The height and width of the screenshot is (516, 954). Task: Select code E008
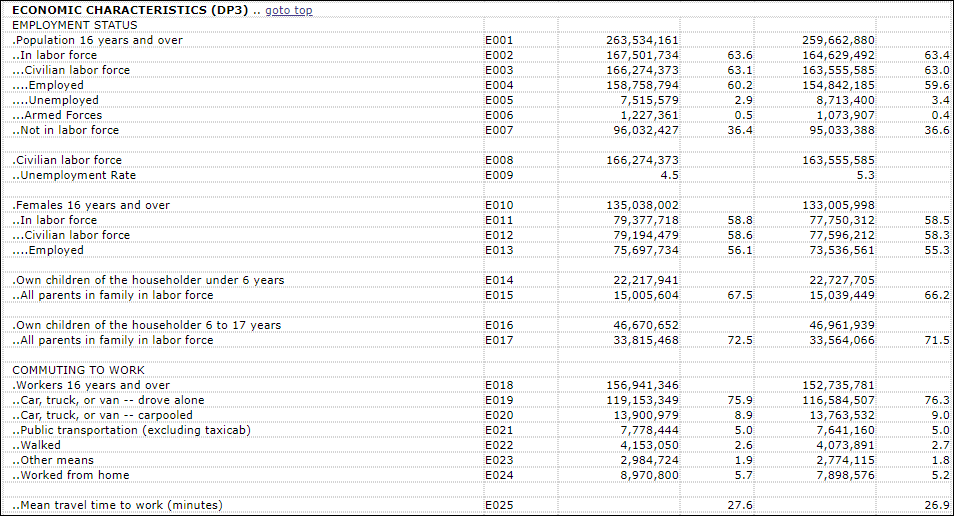[x=499, y=160]
